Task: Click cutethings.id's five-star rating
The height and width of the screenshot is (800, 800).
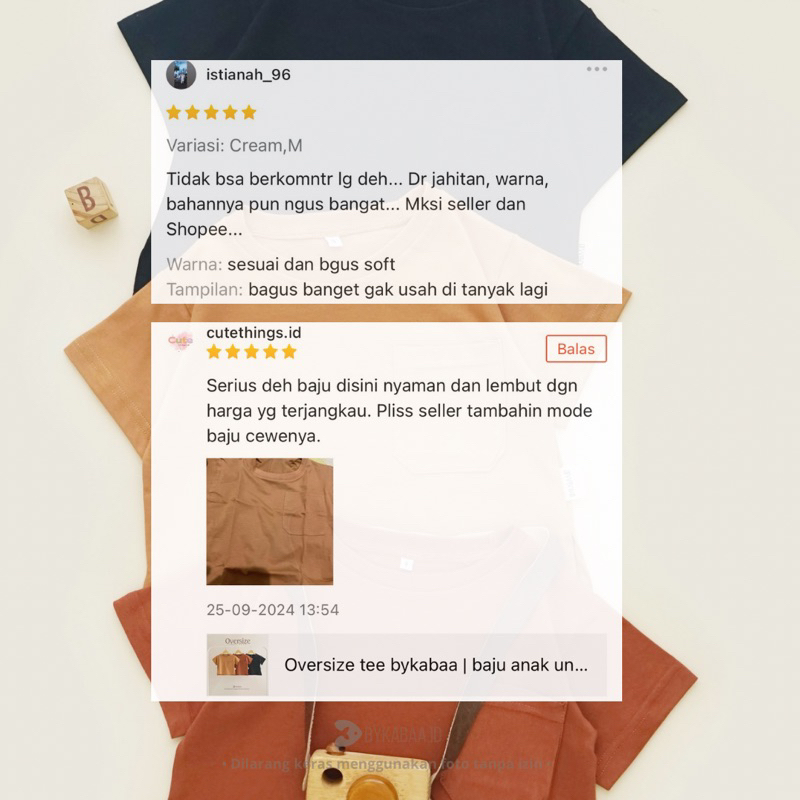Action: click(x=252, y=352)
